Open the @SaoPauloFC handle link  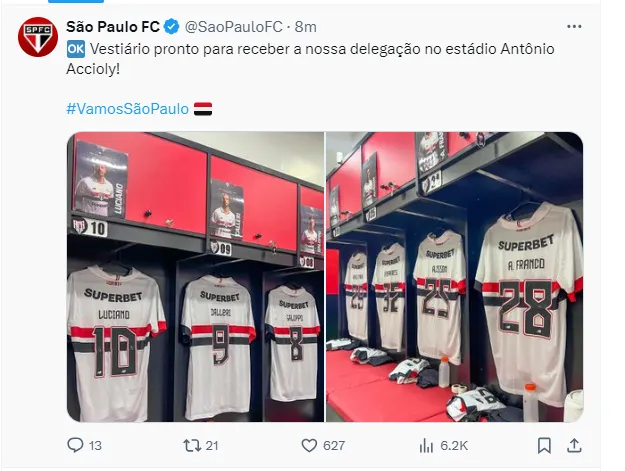[234, 27]
